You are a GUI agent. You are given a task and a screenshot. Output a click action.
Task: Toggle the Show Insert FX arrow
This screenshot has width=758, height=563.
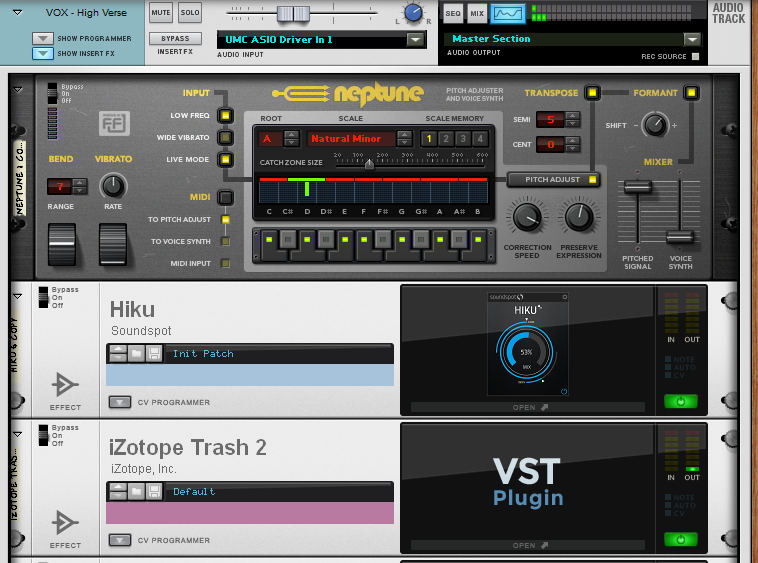pos(43,53)
